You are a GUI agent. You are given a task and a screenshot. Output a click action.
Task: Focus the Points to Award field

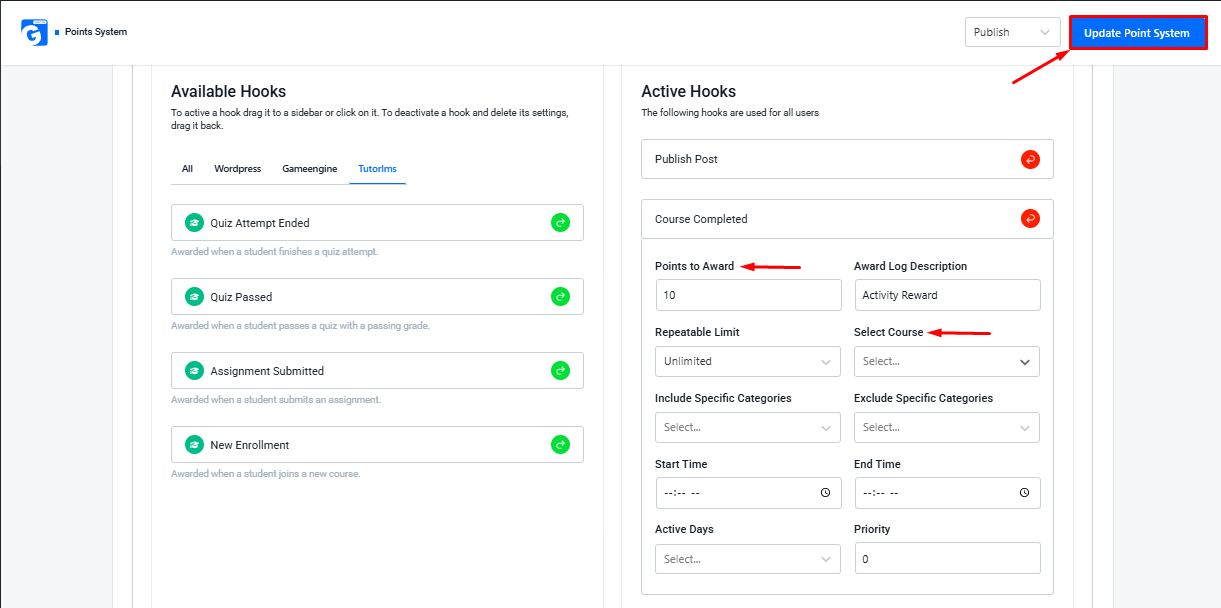[x=748, y=295]
